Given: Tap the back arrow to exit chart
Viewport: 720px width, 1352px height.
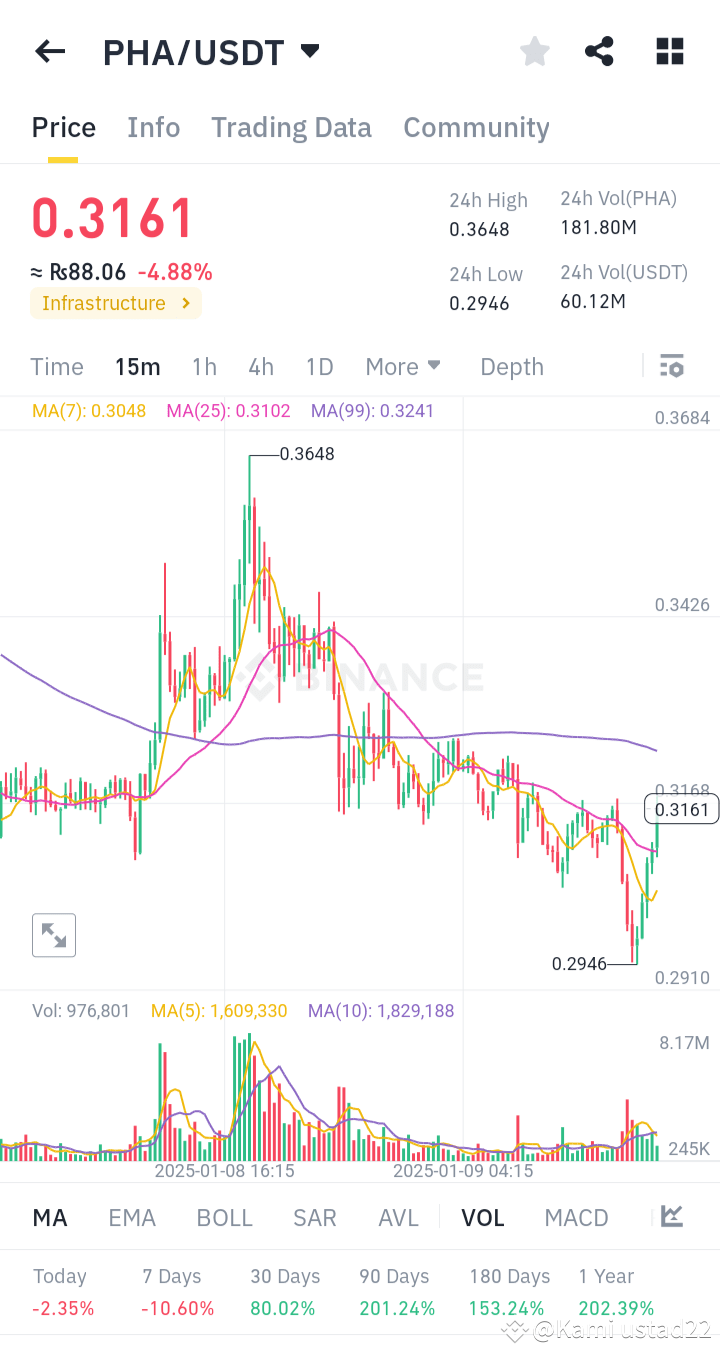Looking at the screenshot, I should 49,51.
